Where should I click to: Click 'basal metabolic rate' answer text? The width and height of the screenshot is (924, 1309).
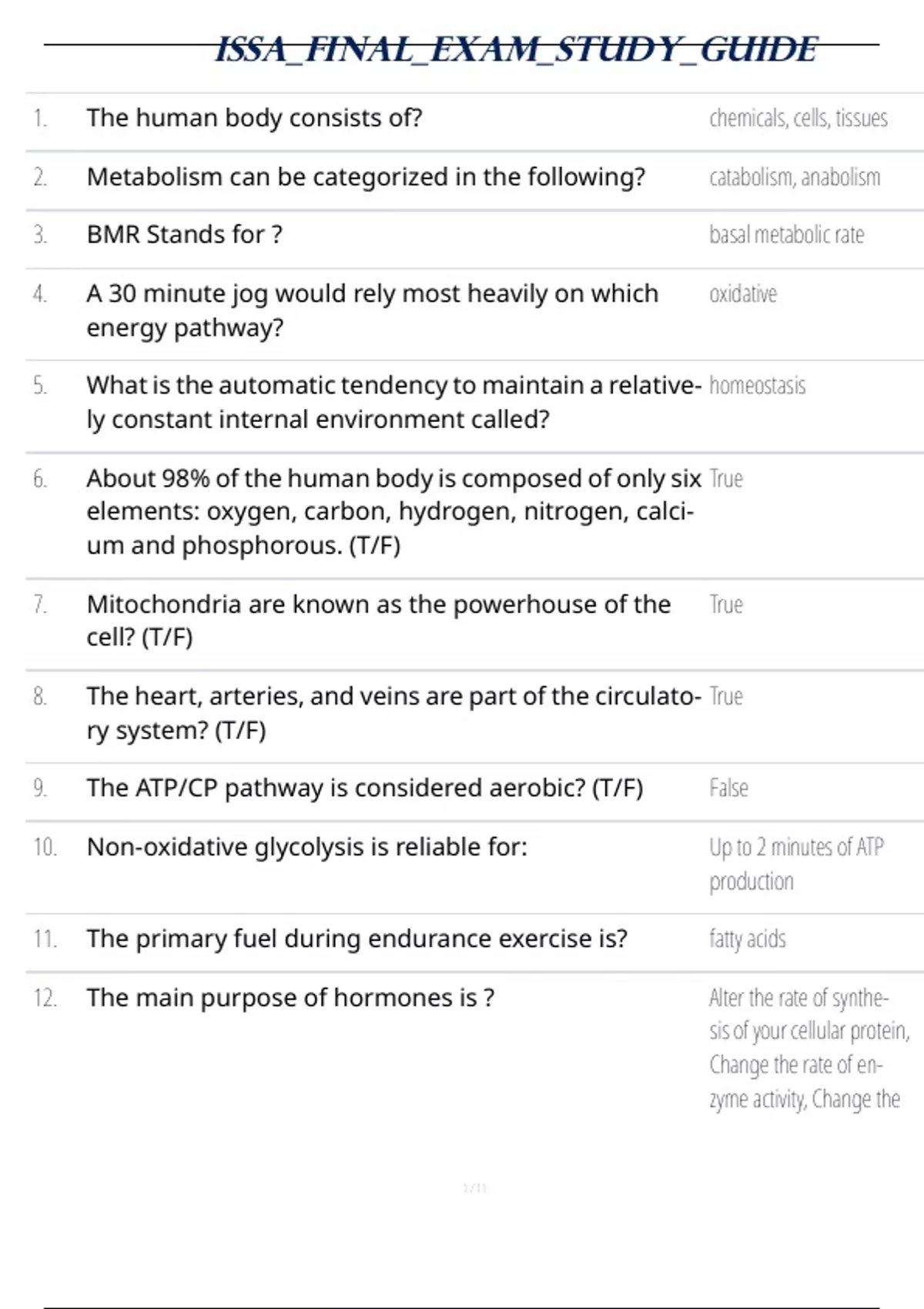click(x=787, y=234)
